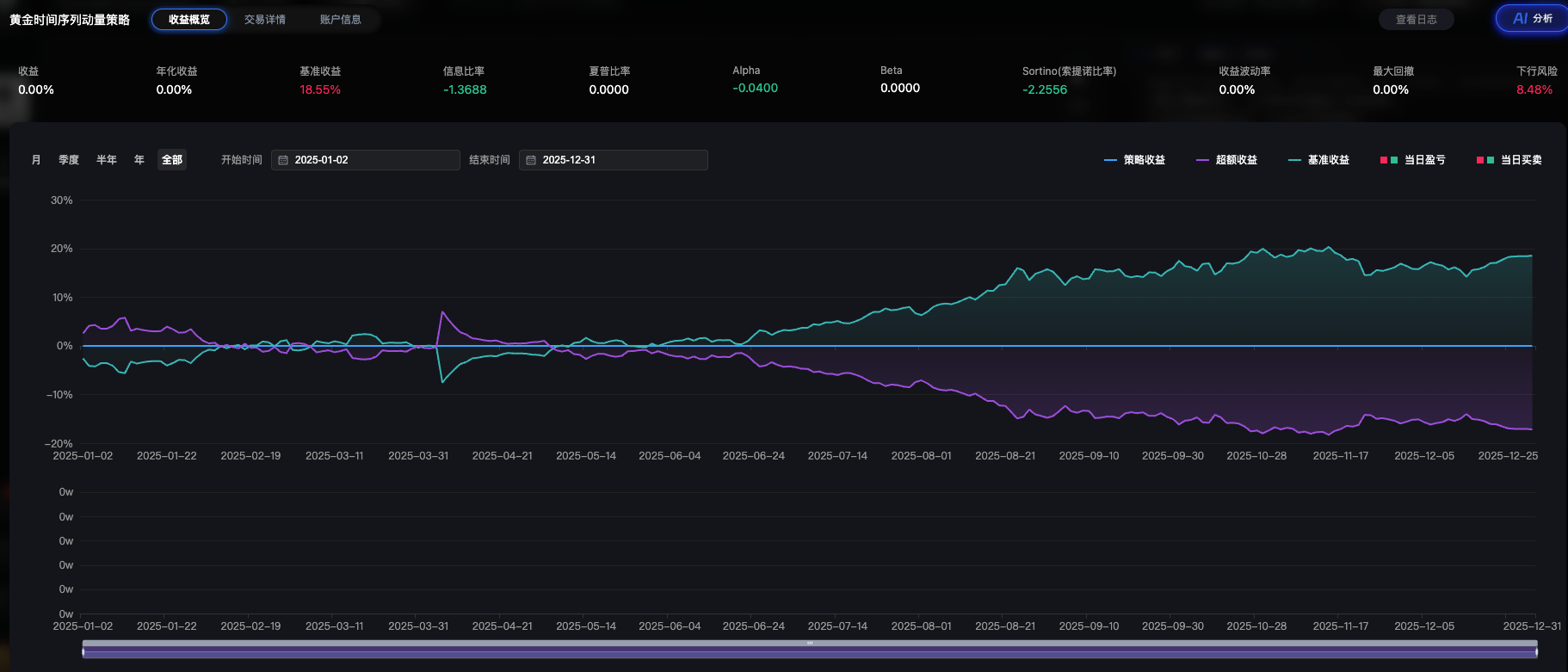Click lower chart x-axis label 2025-12-31
1568x672 pixels.
(x=1532, y=626)
